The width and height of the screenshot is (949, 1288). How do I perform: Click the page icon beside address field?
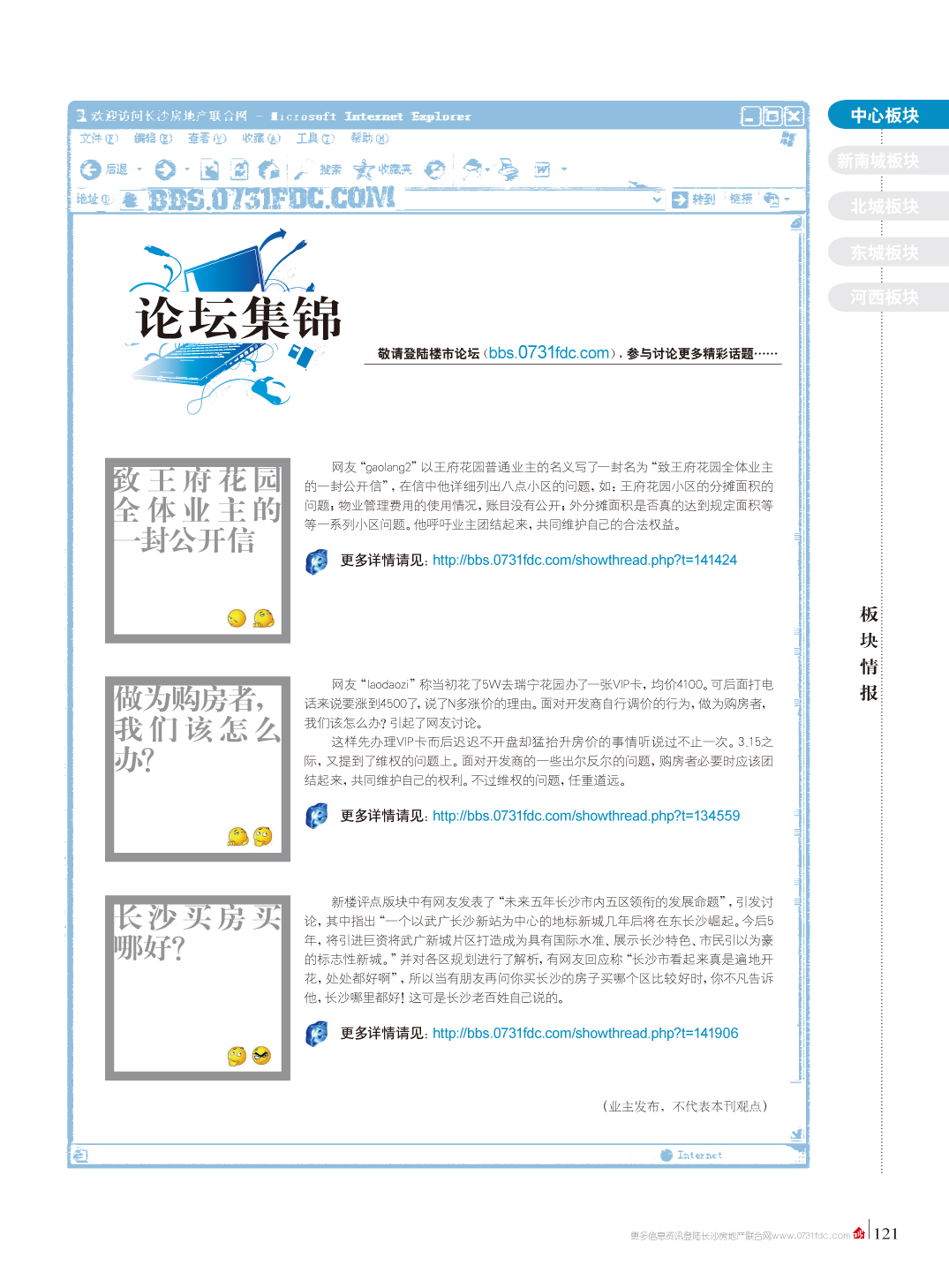tap(131, 200)
